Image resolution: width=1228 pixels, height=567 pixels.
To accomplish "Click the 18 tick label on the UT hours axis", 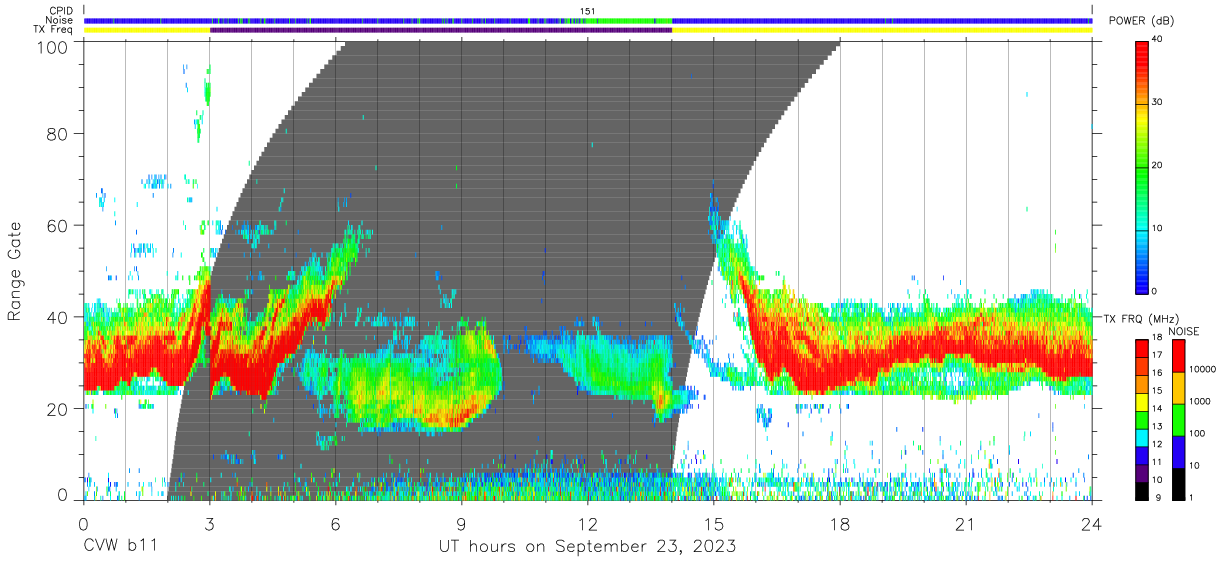I will click(x=840, y=524).
